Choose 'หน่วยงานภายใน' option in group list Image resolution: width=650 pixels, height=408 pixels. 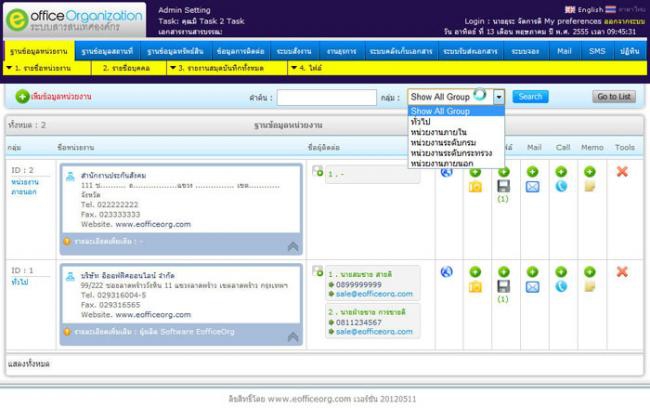click(456, 132)
